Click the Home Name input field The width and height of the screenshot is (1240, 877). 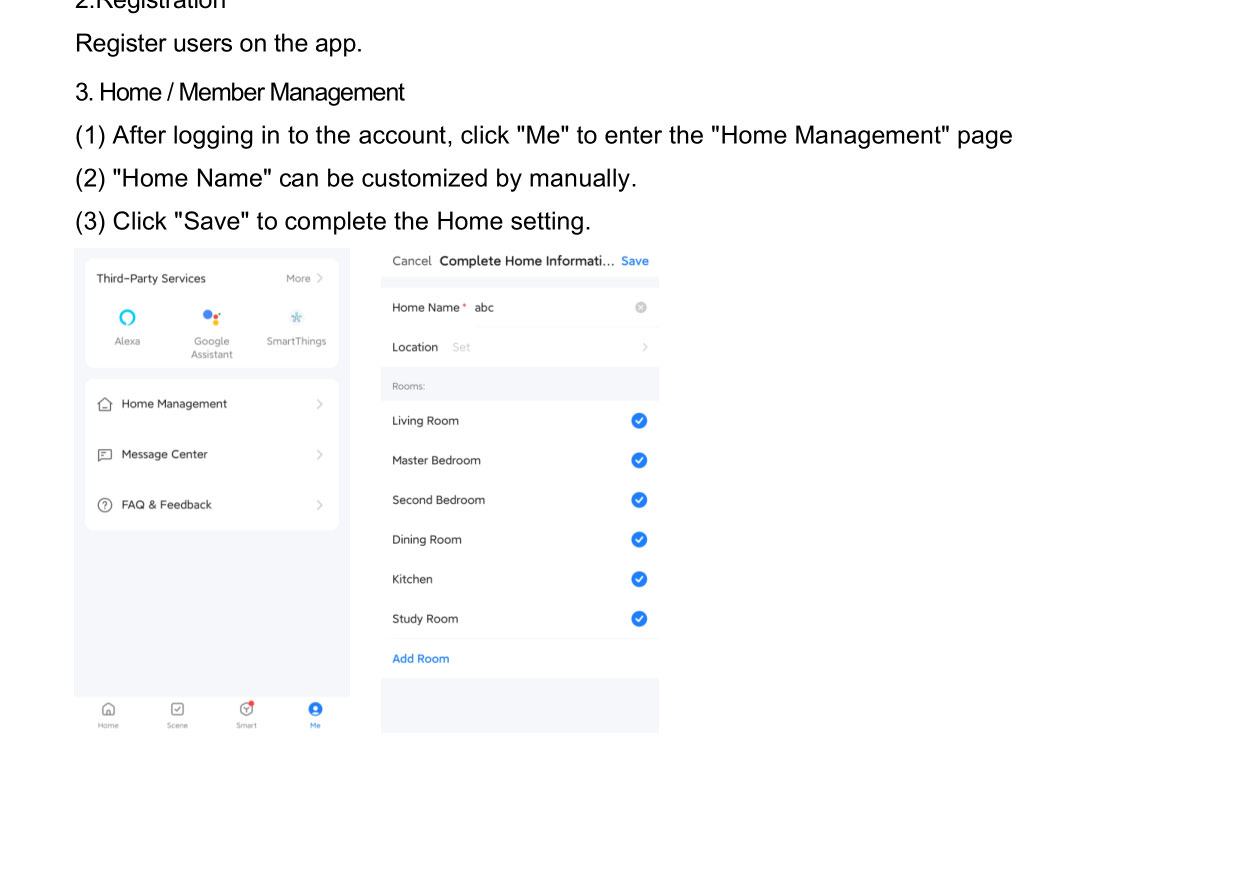550,308
